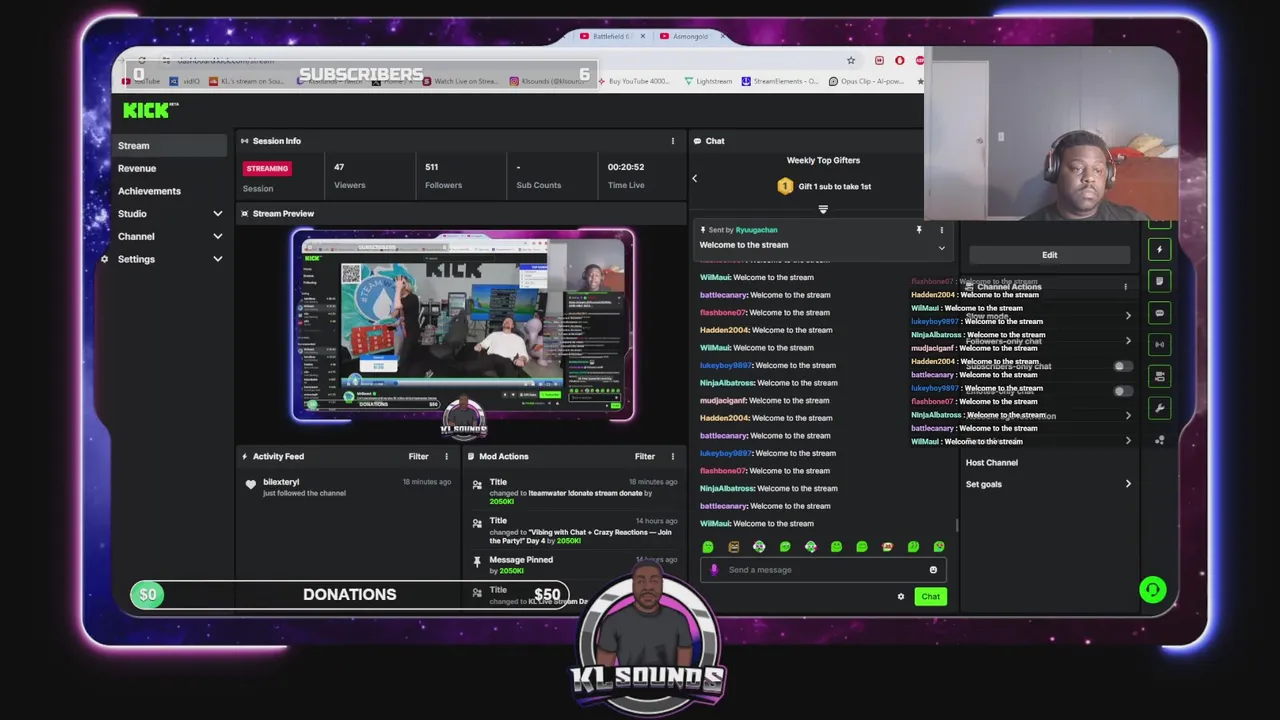This screenshot has width=1280, height=720.
Task: Click the pin icon beside Message Pinned entry
Action: click(x=477, y=561)
